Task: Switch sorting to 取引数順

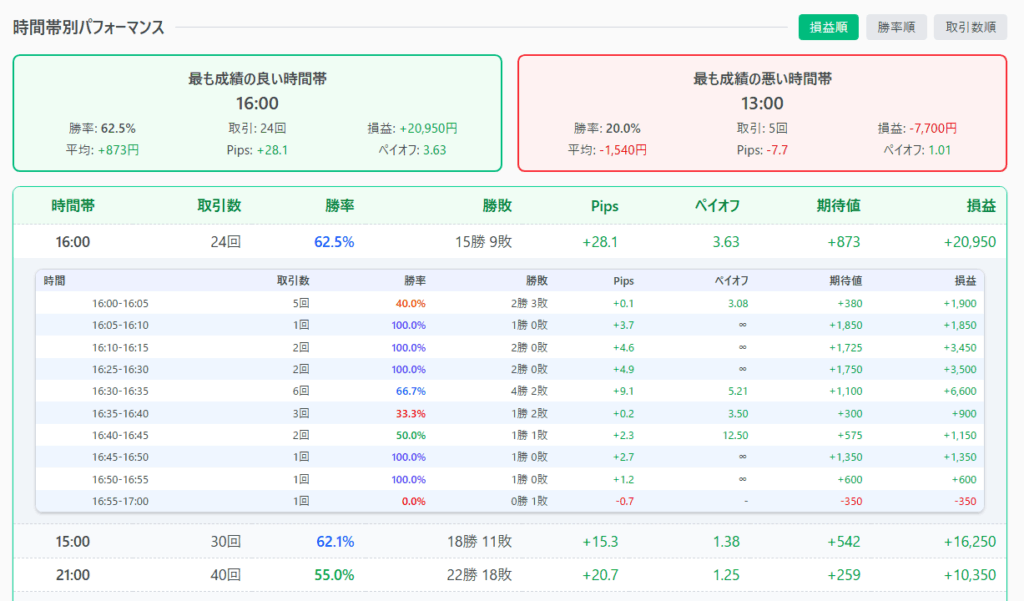Action: [x=970, y=27]
